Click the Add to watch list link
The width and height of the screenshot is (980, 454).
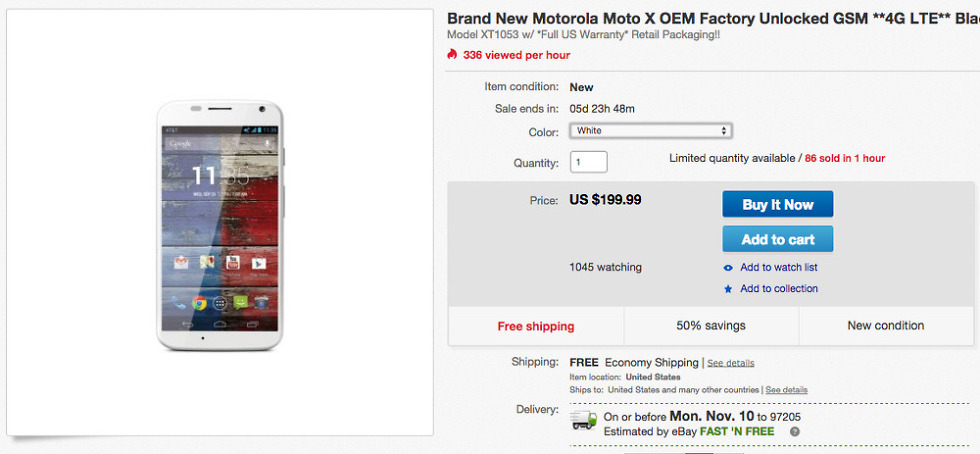pos(778,268)
